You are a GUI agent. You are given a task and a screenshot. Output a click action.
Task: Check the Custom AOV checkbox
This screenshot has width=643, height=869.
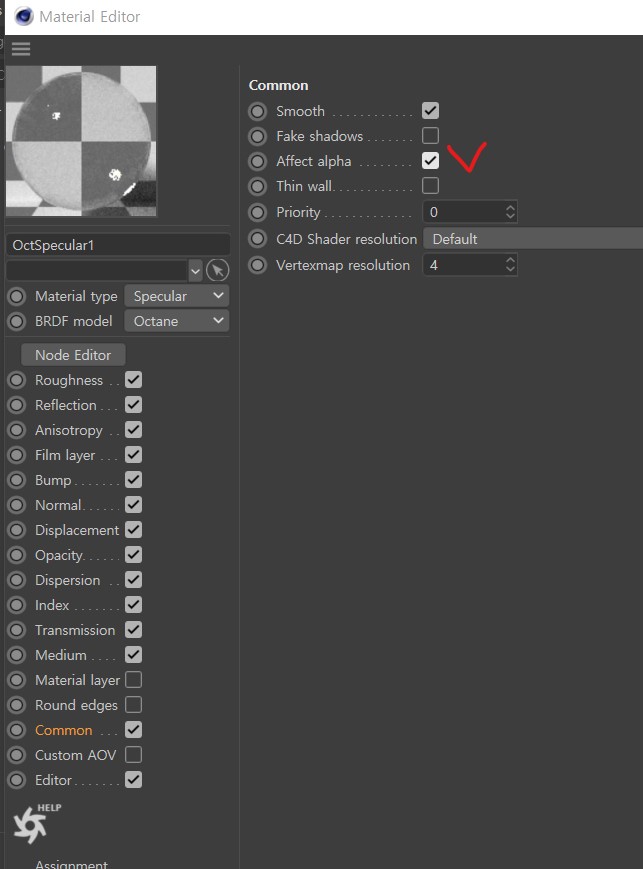[134, 754]
